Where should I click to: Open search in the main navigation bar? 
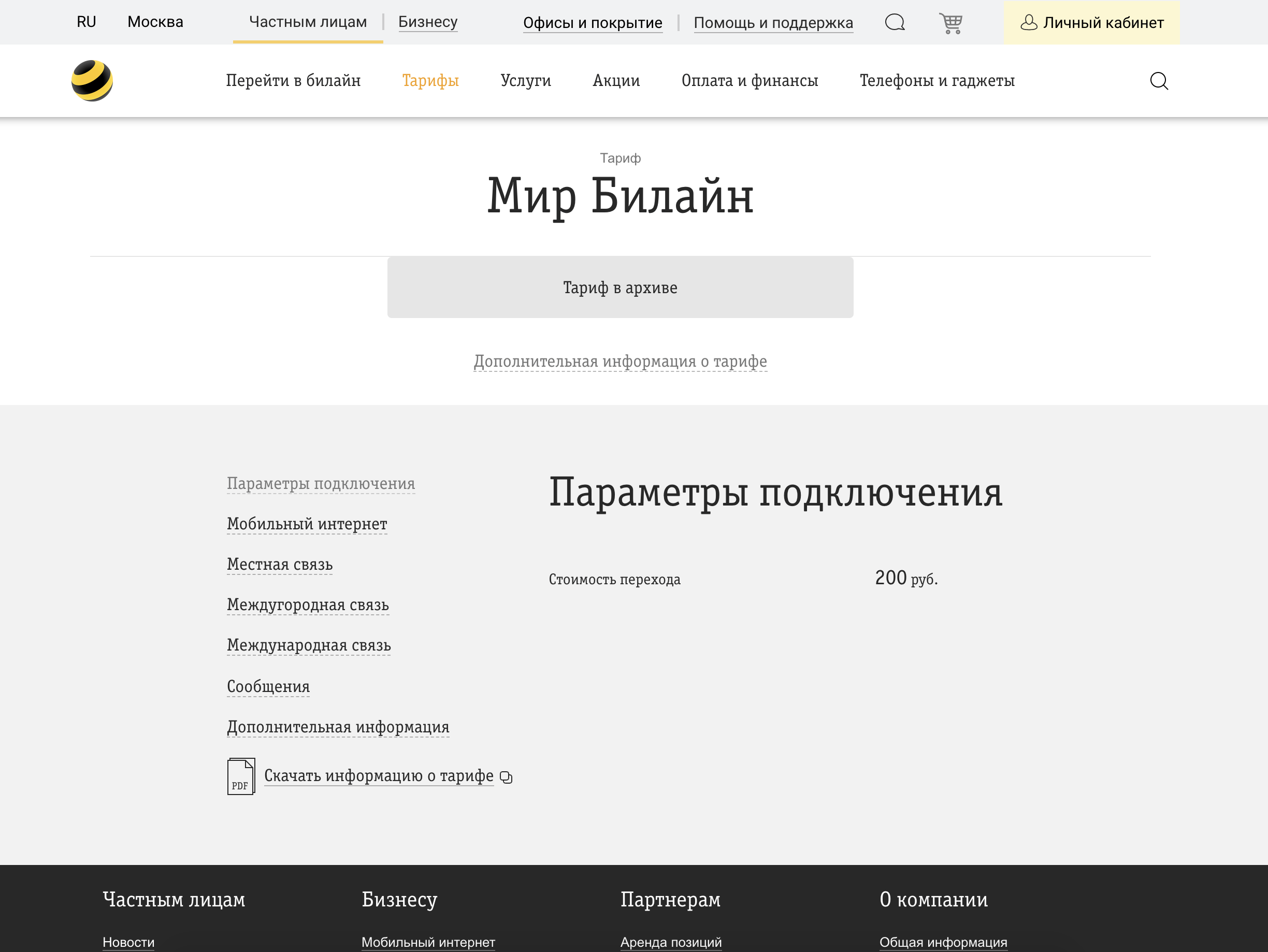1159,81
